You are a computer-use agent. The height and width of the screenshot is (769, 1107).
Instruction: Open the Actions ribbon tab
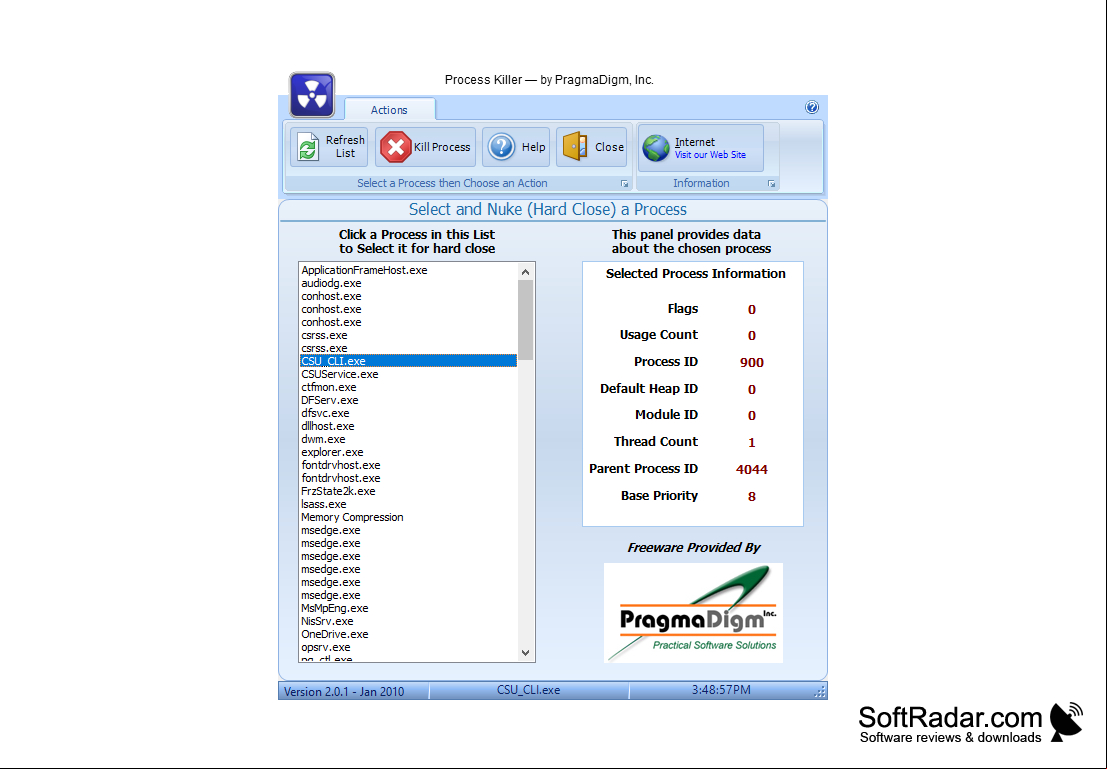tap(389, 109)
